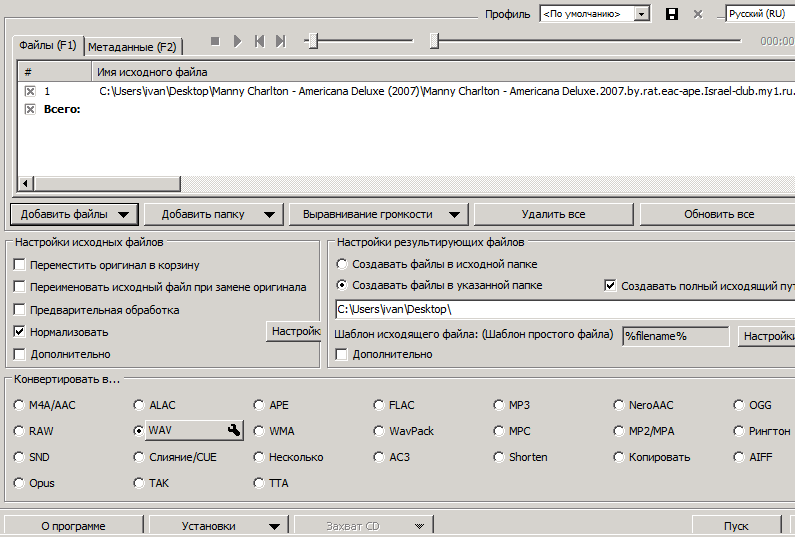Choose M4A/AAC output format

click(19, 405)
